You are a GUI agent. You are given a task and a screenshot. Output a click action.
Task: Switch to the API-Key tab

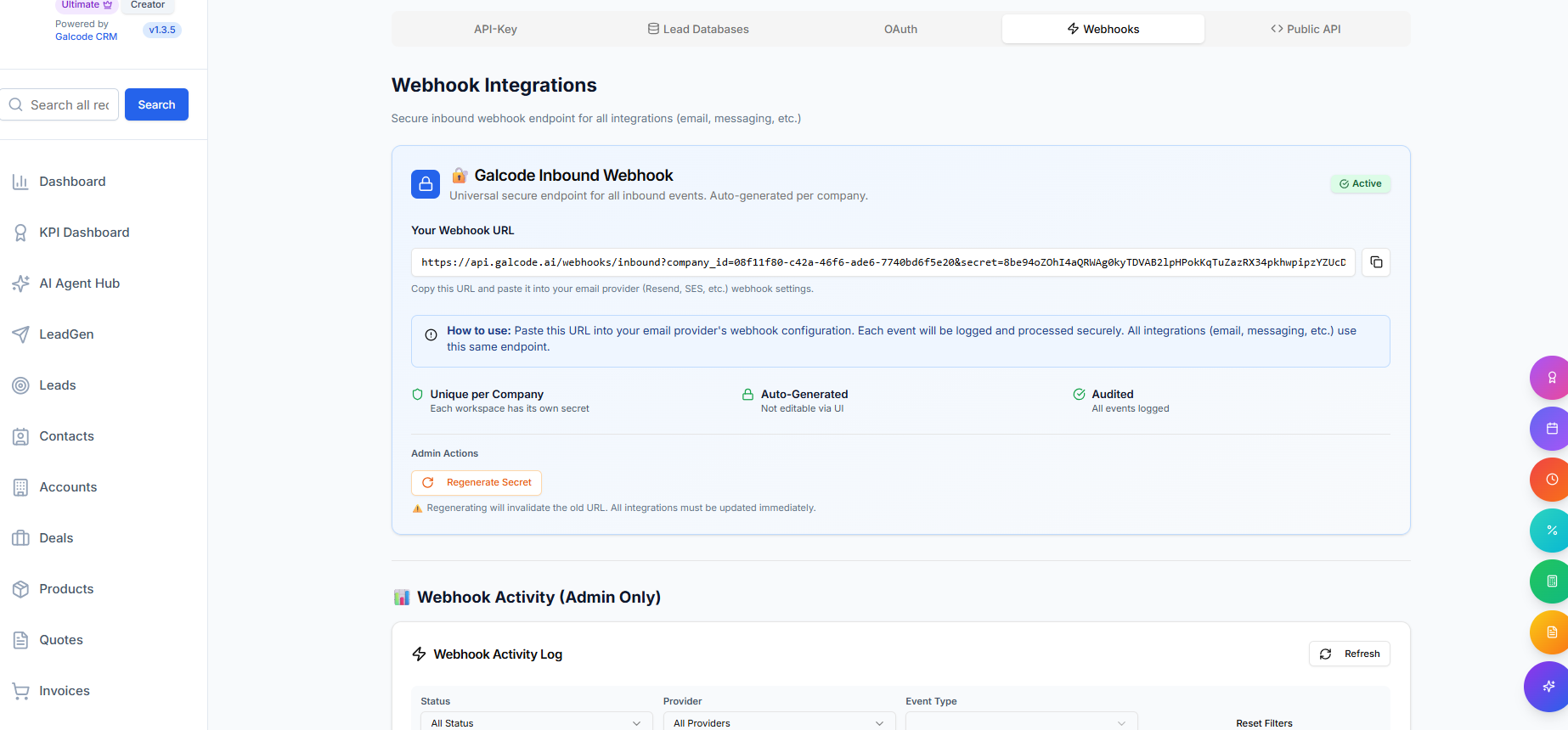[x=495, y=29]
